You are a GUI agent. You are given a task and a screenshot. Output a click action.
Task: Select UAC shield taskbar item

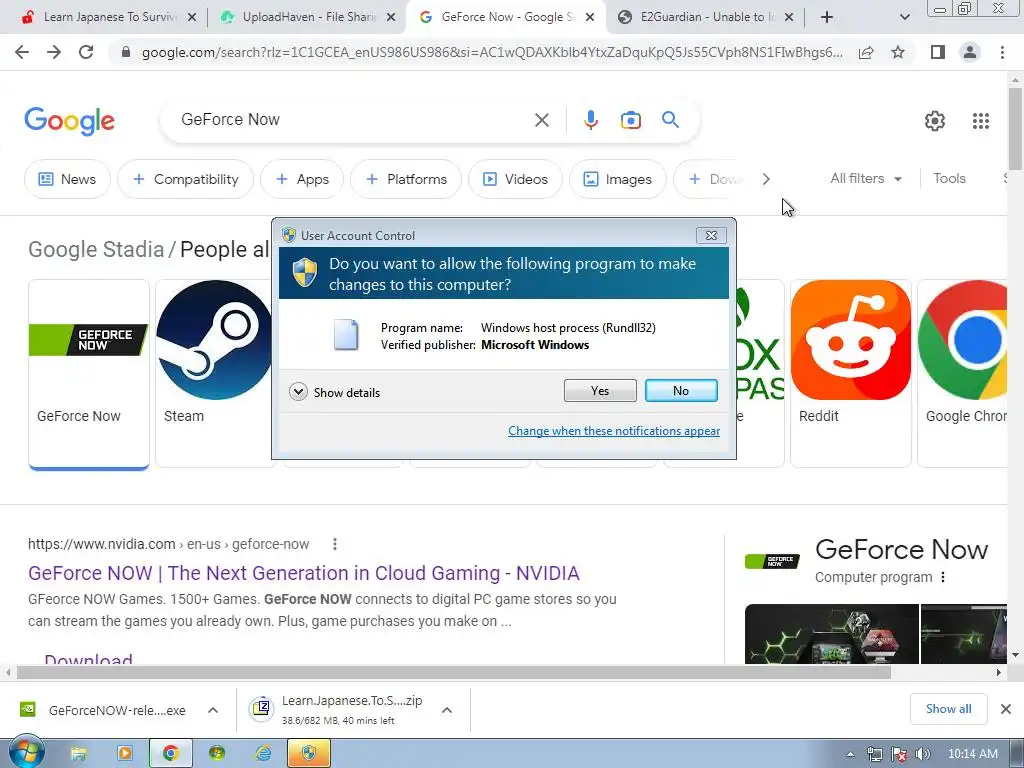coord(309,754)
